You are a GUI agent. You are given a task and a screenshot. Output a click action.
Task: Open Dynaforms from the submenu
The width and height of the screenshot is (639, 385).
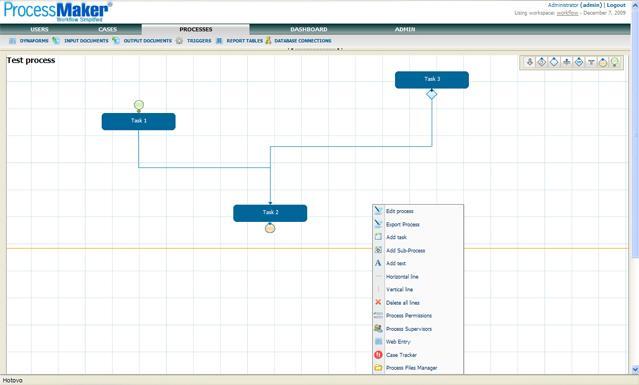point(34,41)
